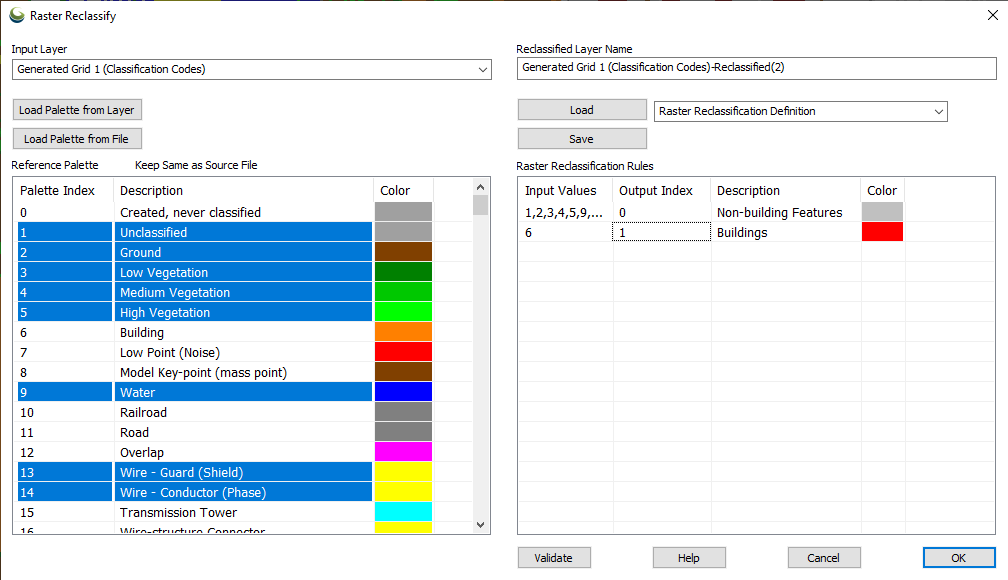The width and height of the screenshot is (1008, 580).
Task: Select the 'Low Point (Noise)' palette row
Action: pyautogui.click(x=225, y=352)
